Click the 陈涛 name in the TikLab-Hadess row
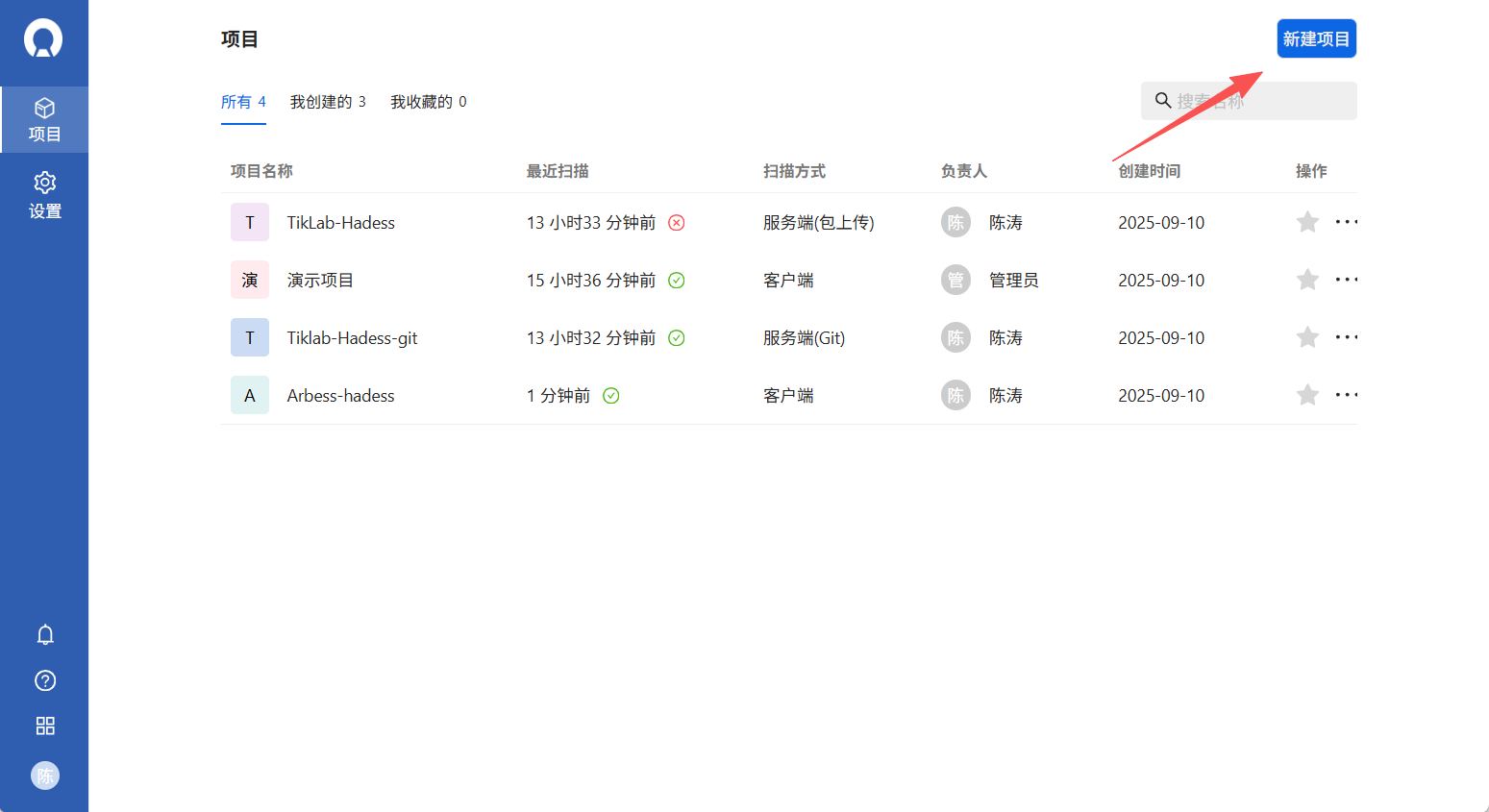The image size is (1489, 812). coord(1005,223)
